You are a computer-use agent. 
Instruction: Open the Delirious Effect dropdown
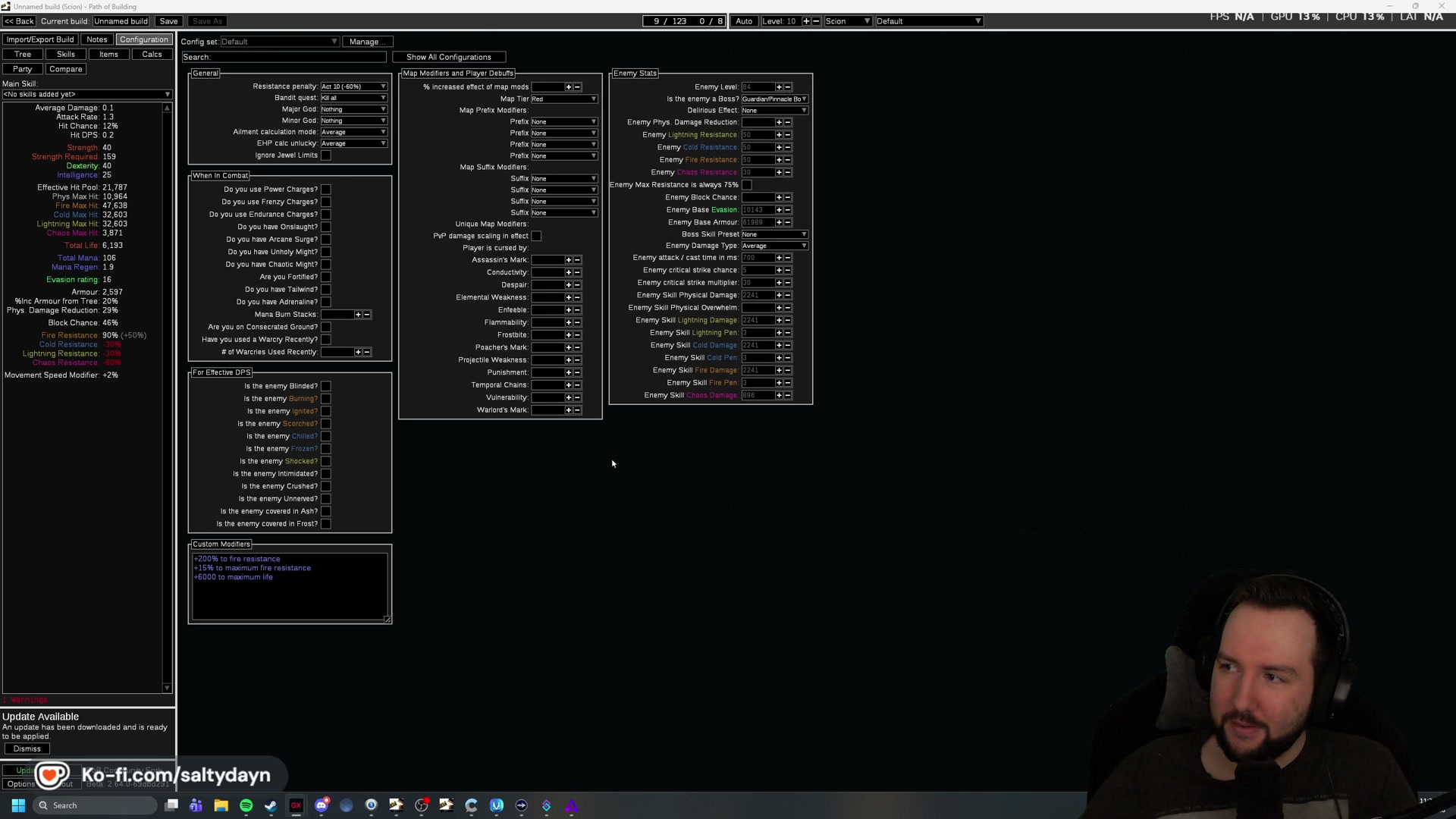click(x=775, y=111)
